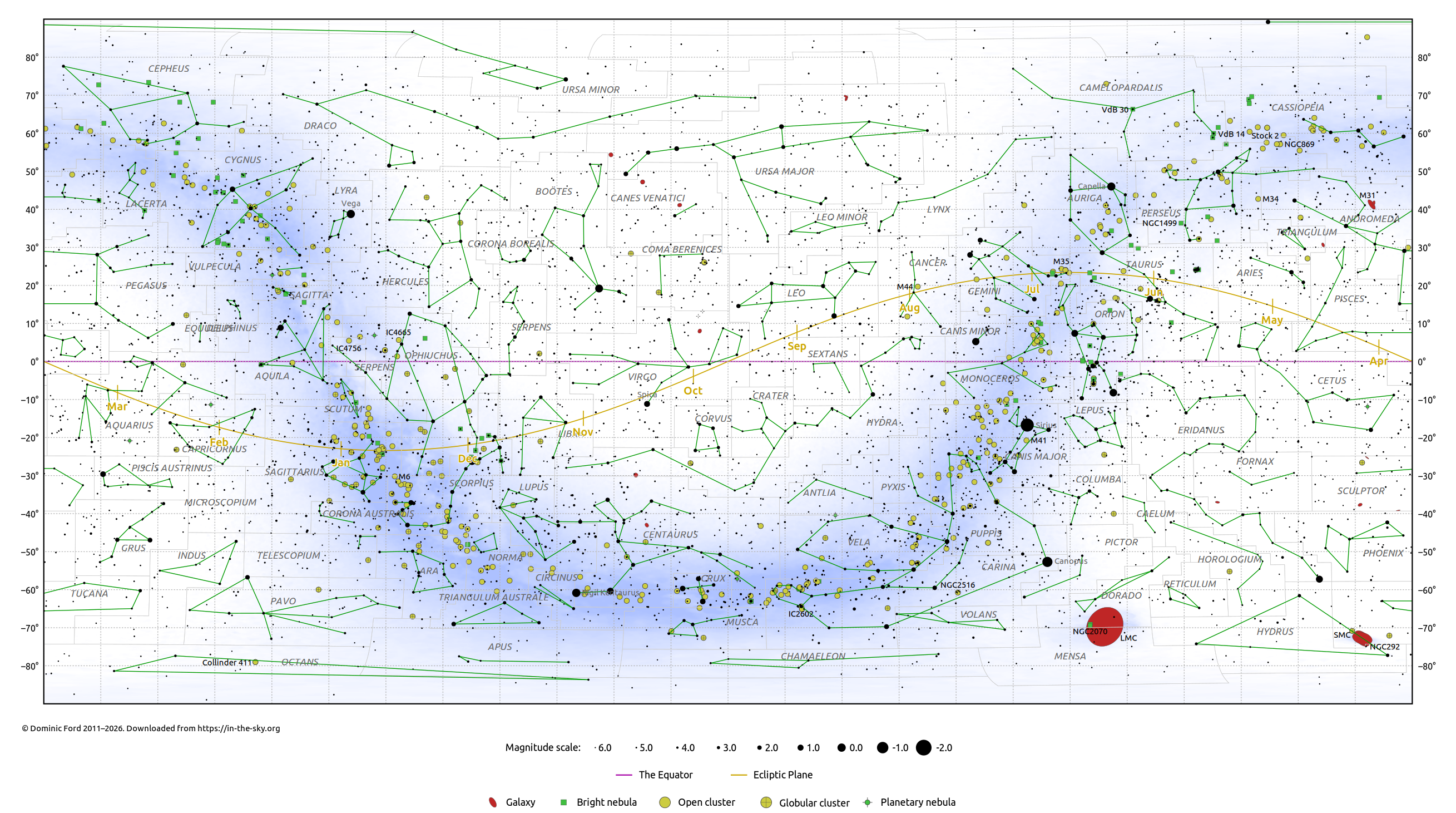Click the Vega star dot

pyautogui.click(x=350, y=214)
